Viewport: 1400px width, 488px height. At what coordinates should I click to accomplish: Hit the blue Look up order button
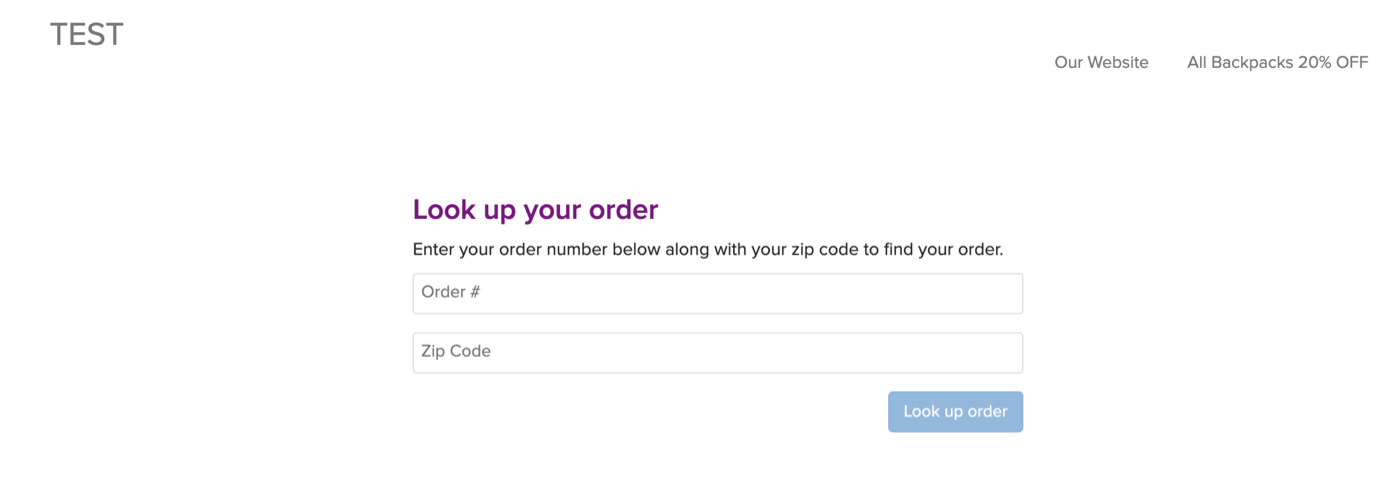tap(955, 412)
